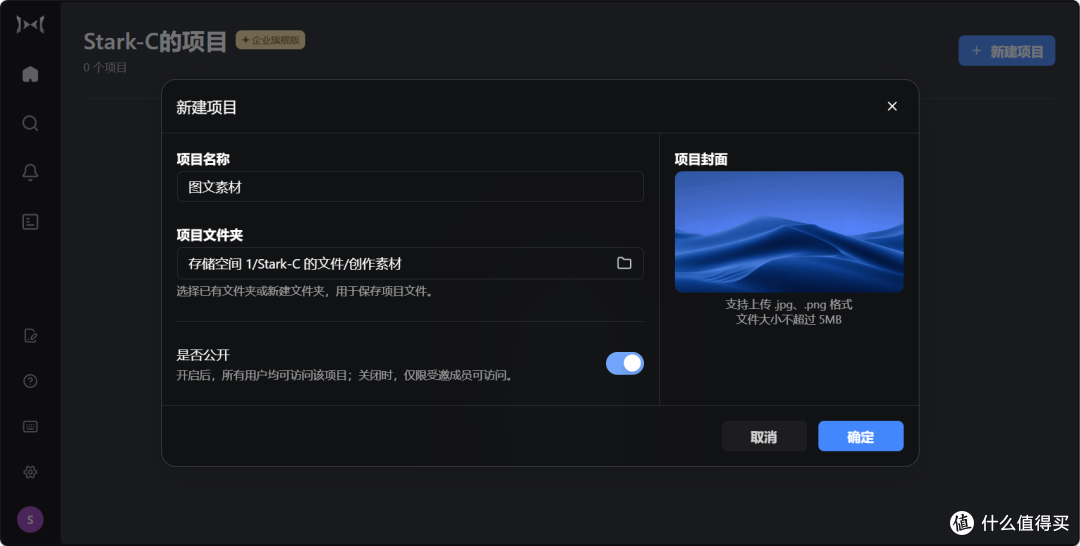This screenshot has height=546, width=1080.
Task: Click the 项目文件夹 path field
Action: pyautogui.click(x=410, y=263)
